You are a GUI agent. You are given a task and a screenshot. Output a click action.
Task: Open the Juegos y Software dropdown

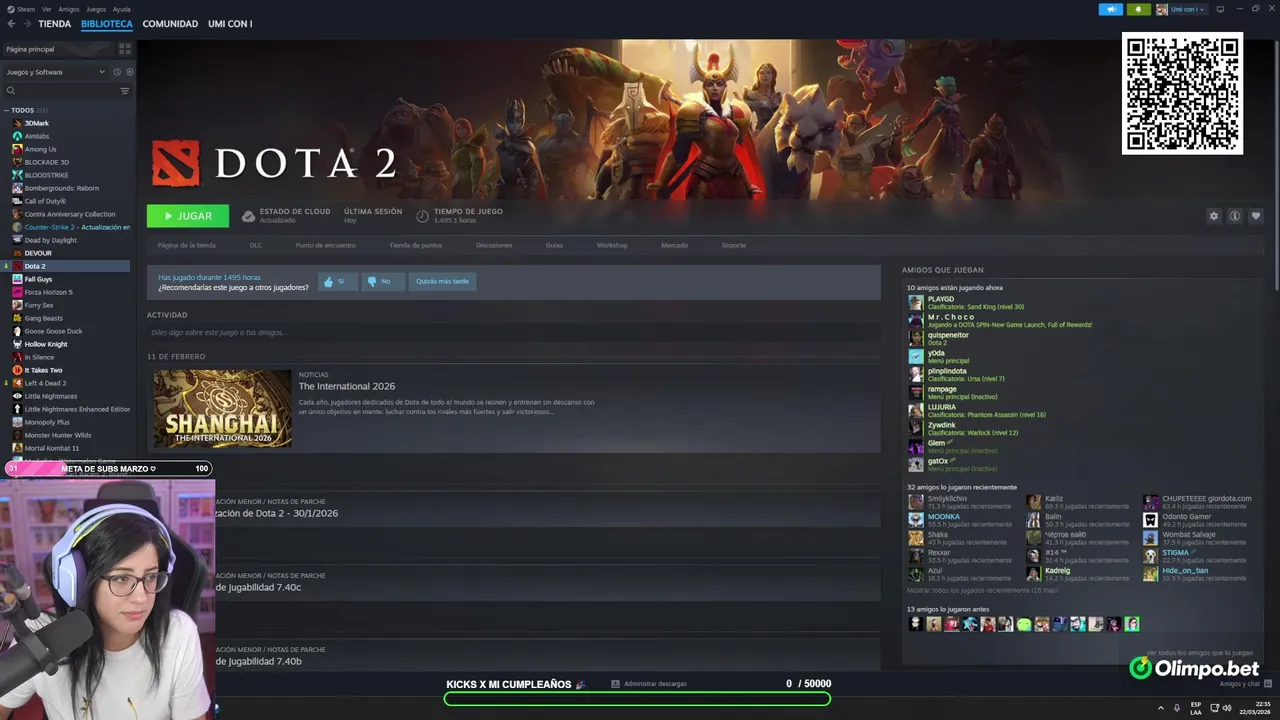(55, 72)
